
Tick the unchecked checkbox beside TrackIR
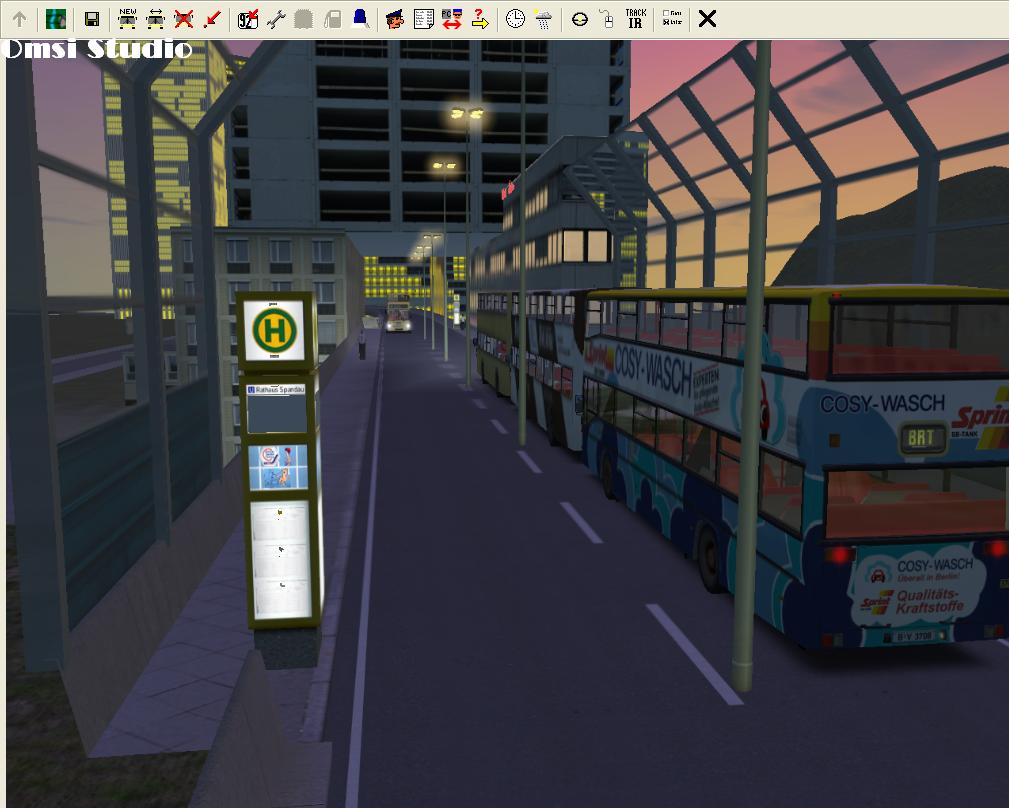coord(666,13)
